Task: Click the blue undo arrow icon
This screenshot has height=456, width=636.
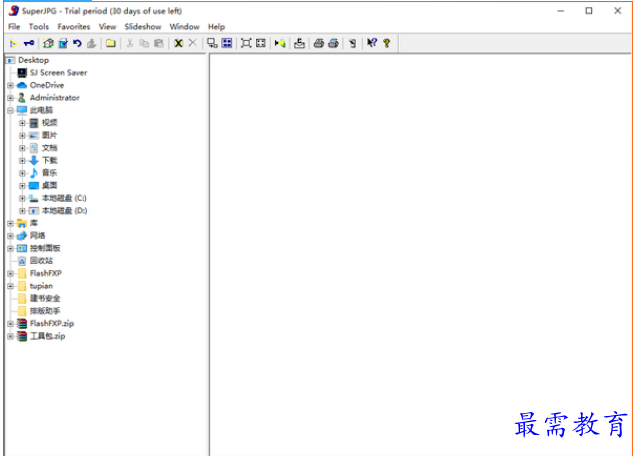Action: click(77, 43)
